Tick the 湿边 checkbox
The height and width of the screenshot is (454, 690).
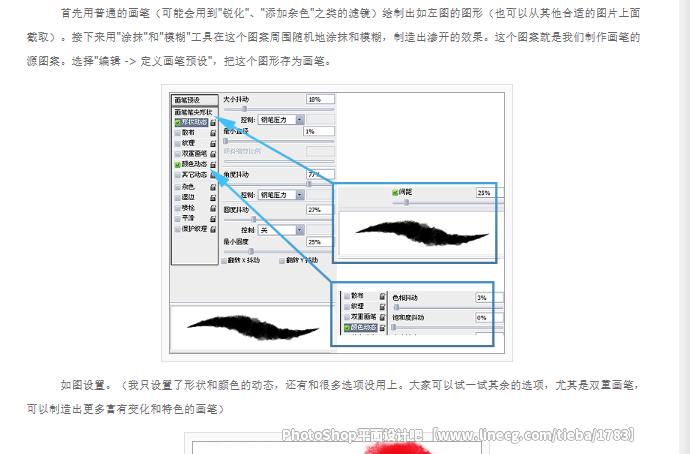point(178,198)
